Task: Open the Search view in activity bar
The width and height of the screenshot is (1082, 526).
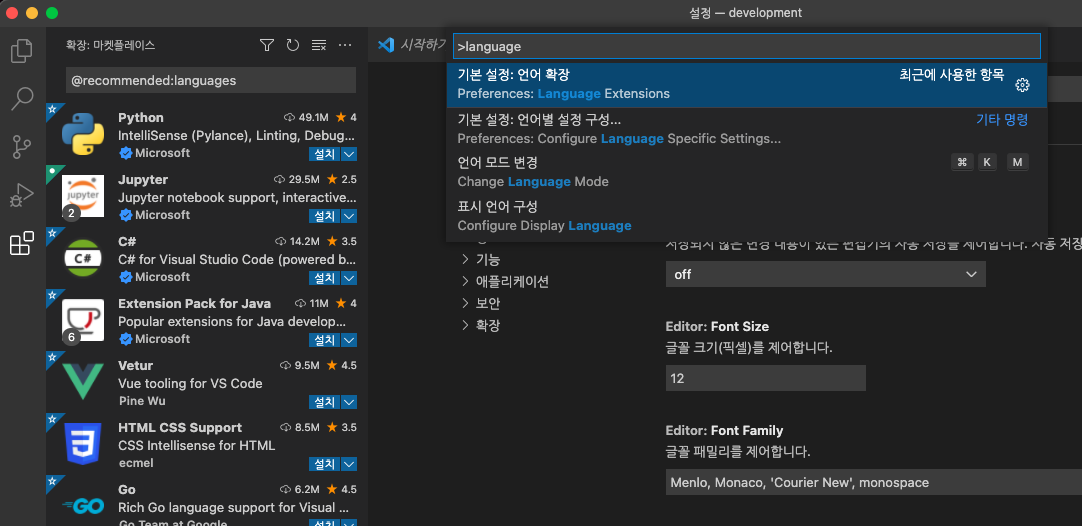Action: [x=22, y=99]
